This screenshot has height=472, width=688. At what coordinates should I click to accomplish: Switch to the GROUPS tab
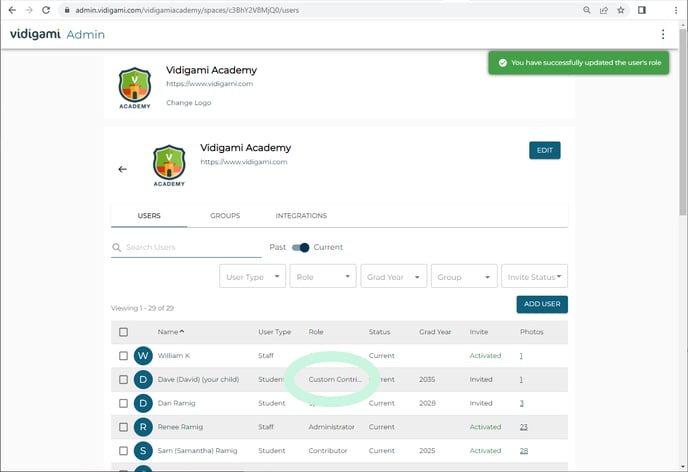[x=225, y=216]
